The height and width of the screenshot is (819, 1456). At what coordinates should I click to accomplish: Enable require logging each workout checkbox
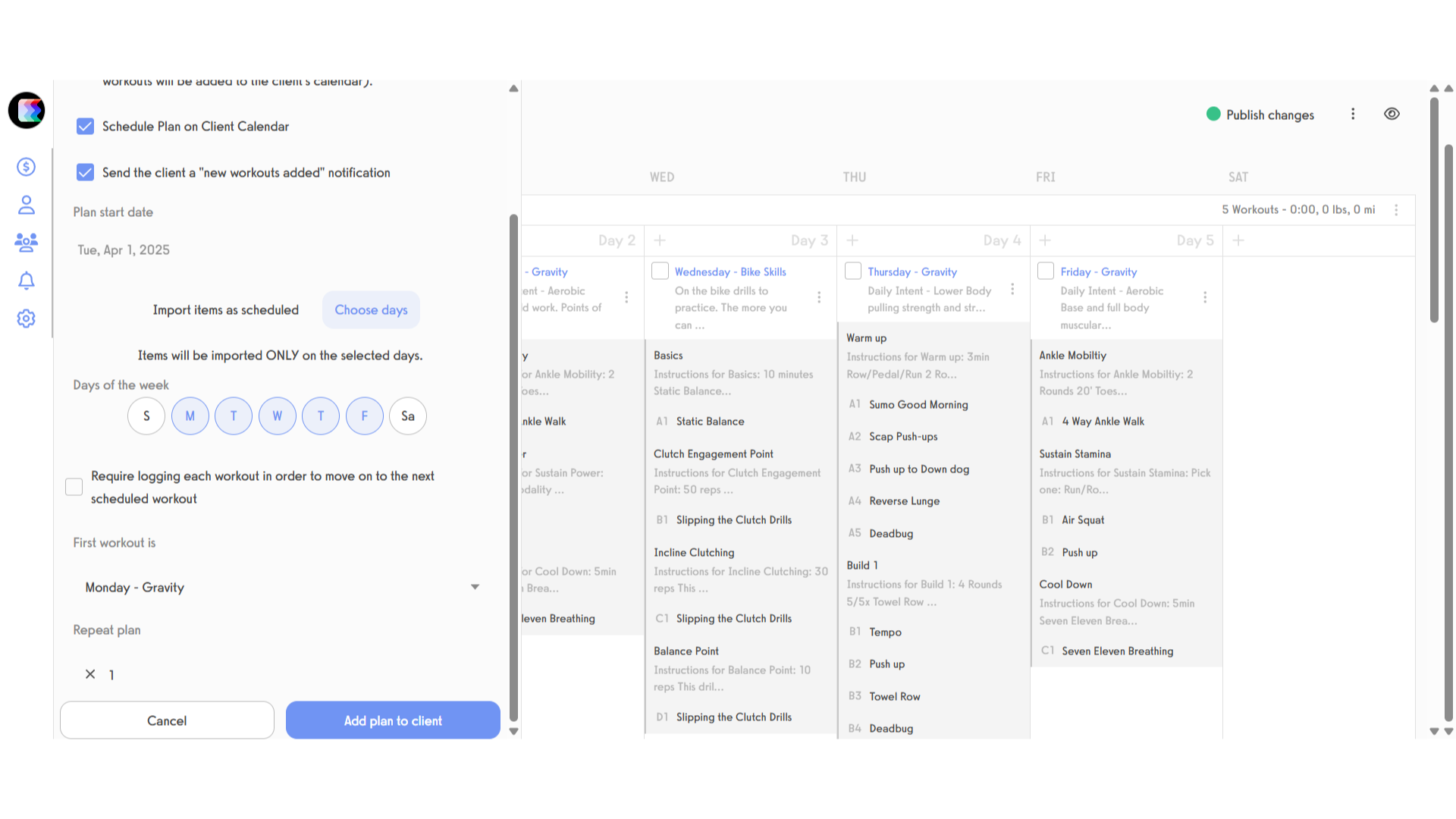74,487
